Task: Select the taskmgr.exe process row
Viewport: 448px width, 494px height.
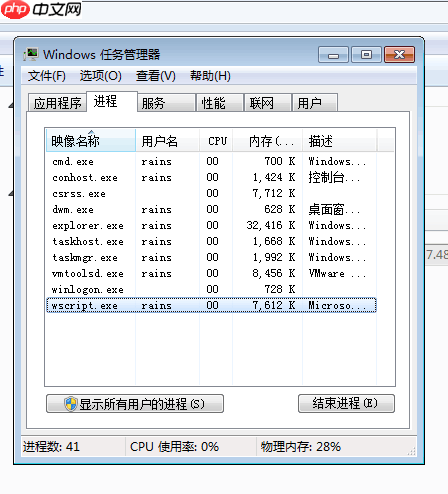Action: [211, 257]
